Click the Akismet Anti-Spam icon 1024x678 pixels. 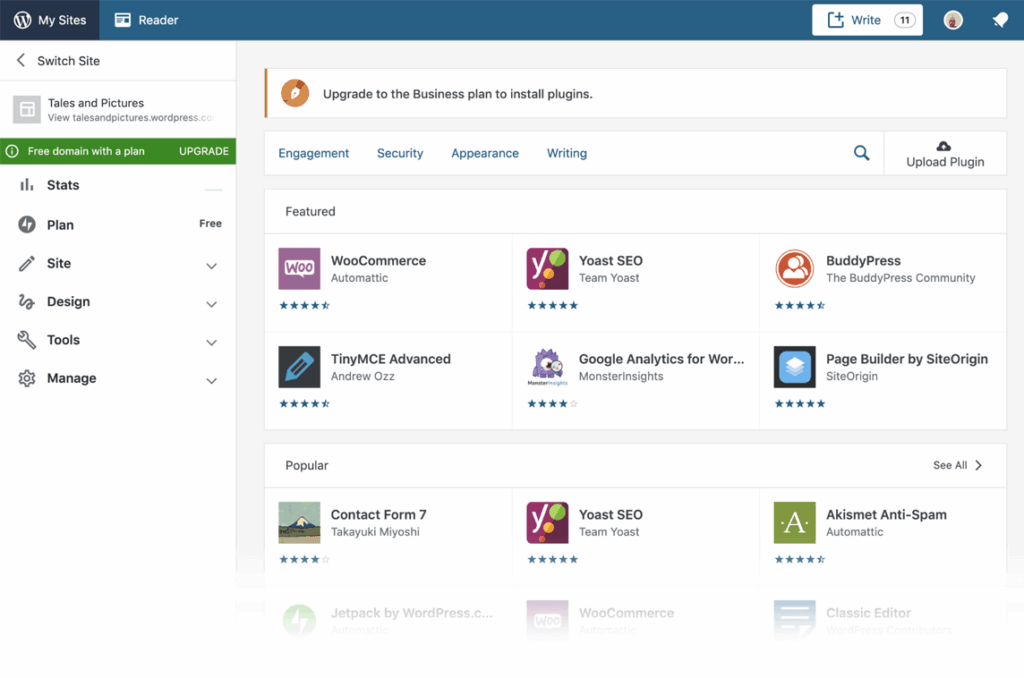tap(794, 523)
